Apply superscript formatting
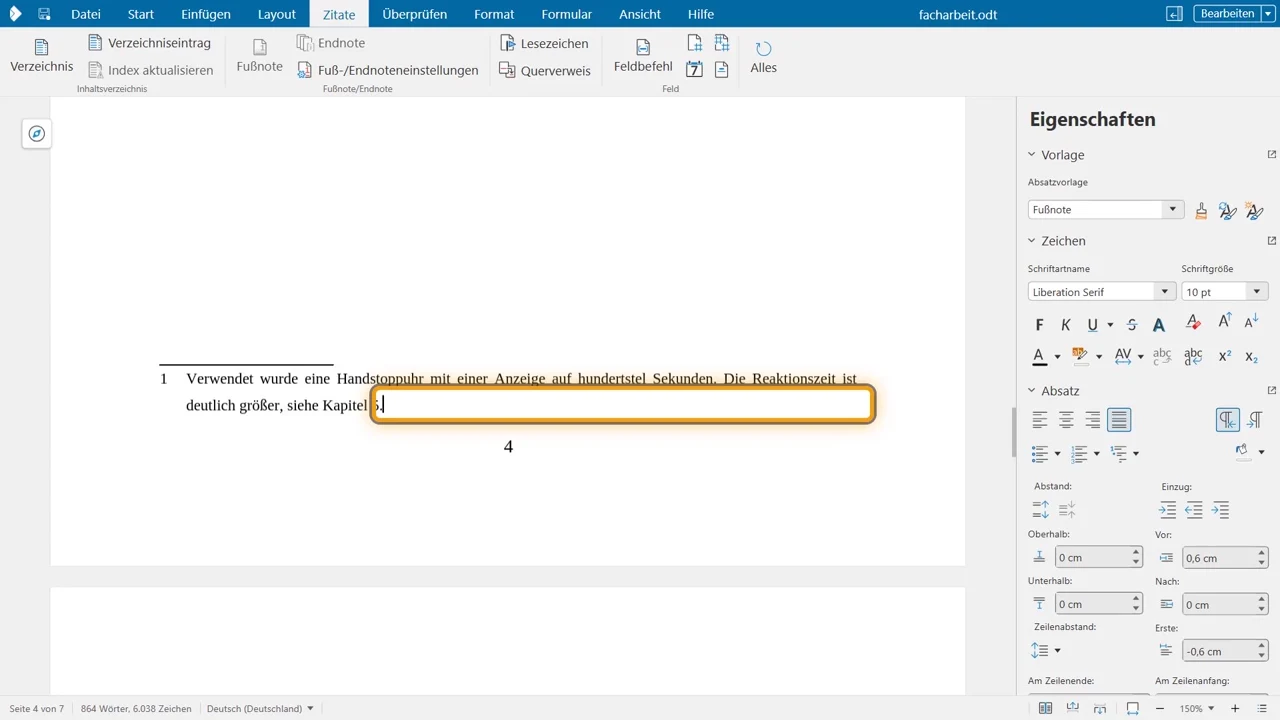Viewport: 1280px width, 720px height. pos(1225,355)
